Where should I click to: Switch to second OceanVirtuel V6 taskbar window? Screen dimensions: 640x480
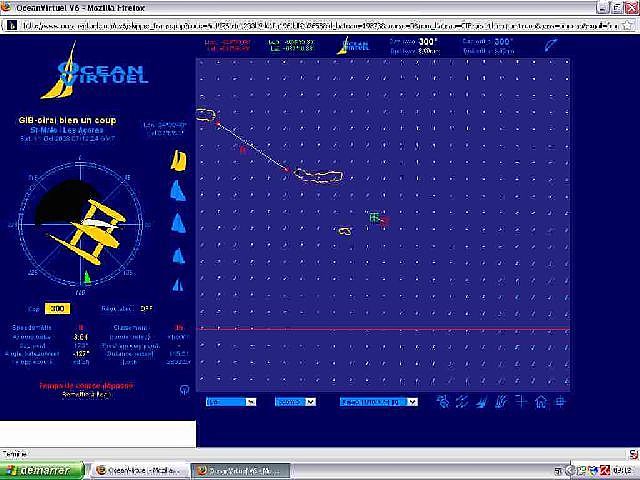238,469
